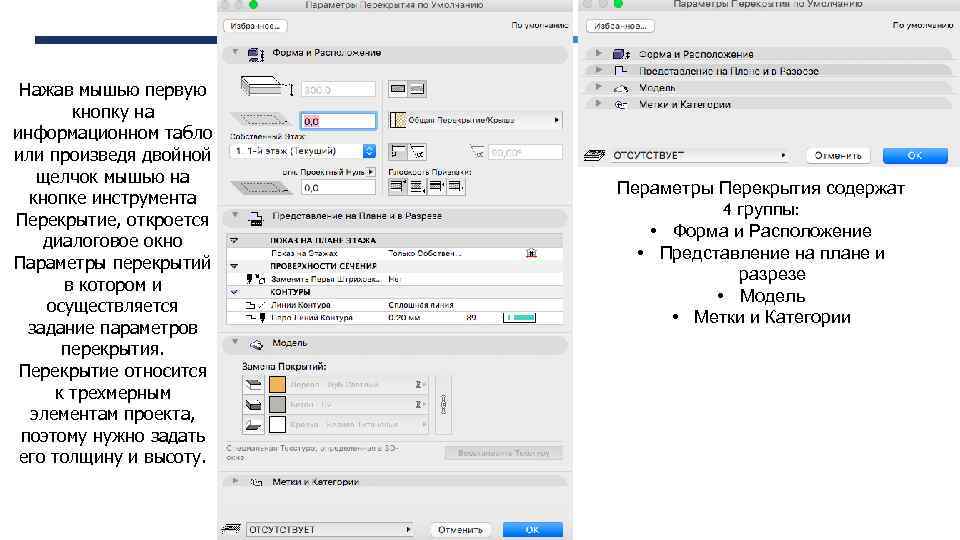Click the Метки и Категории icon in the left dialog

[256, 483]
